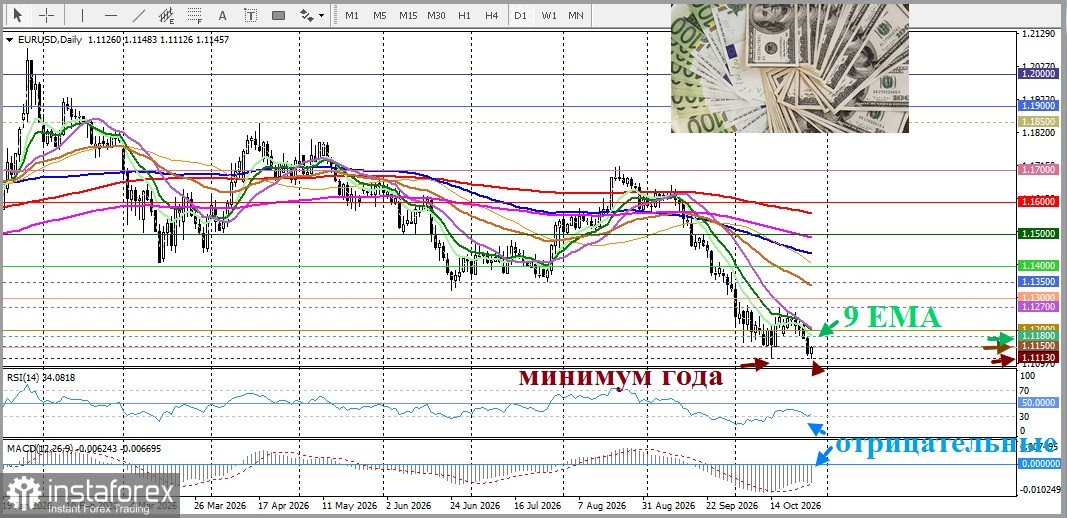The width and height of the screenshot is (1067, 518).
Task: Click the 1.13500 price level tag
Action: click(1038, 281)
